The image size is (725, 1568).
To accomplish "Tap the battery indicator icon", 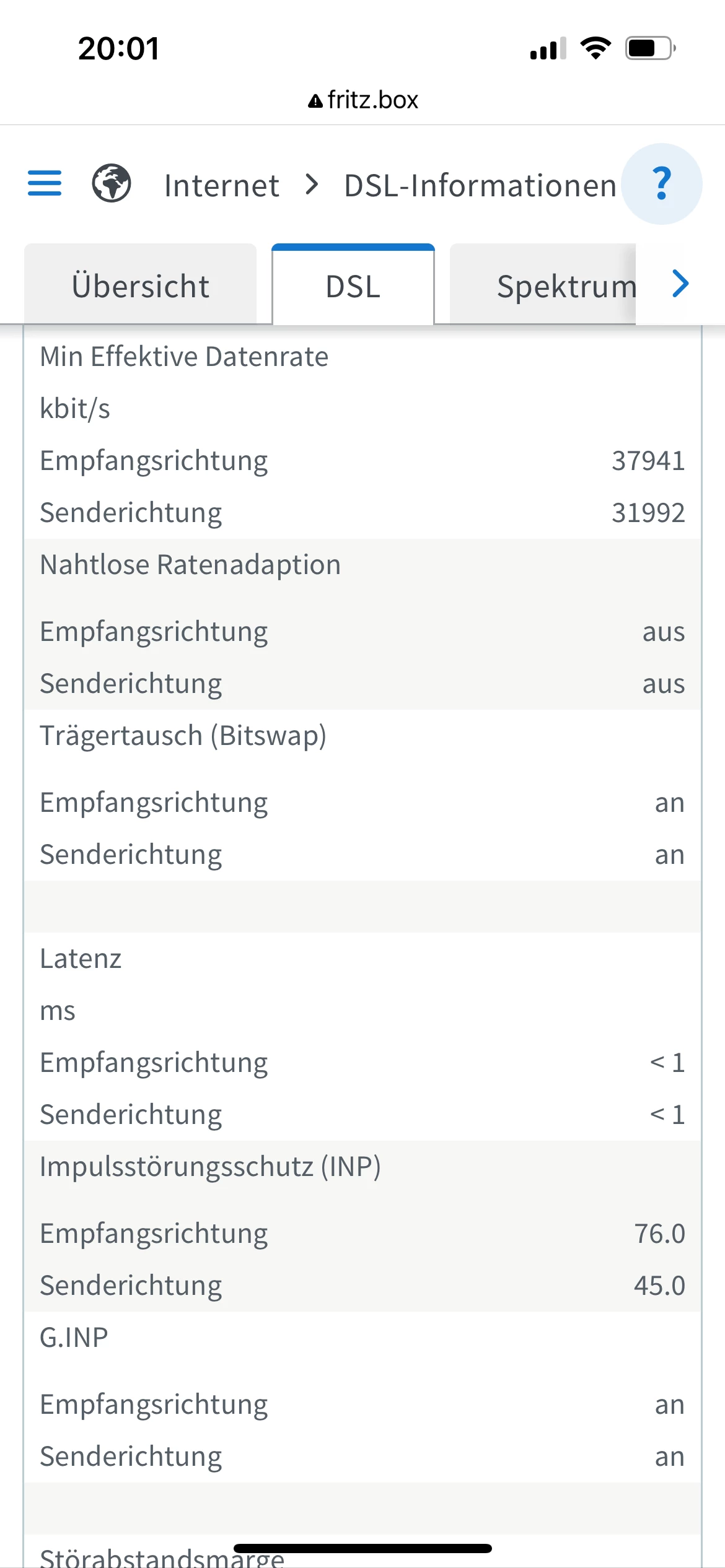I will [650, 48].
